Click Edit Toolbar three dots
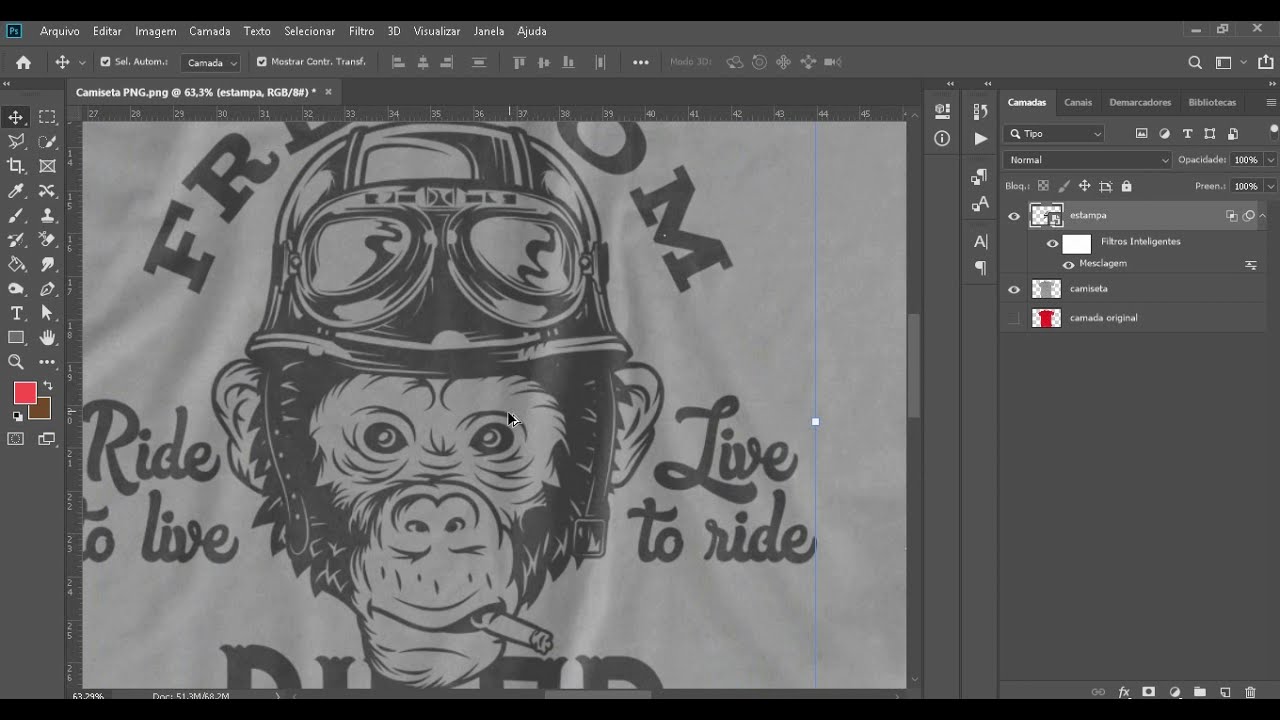 click(47, 362)
